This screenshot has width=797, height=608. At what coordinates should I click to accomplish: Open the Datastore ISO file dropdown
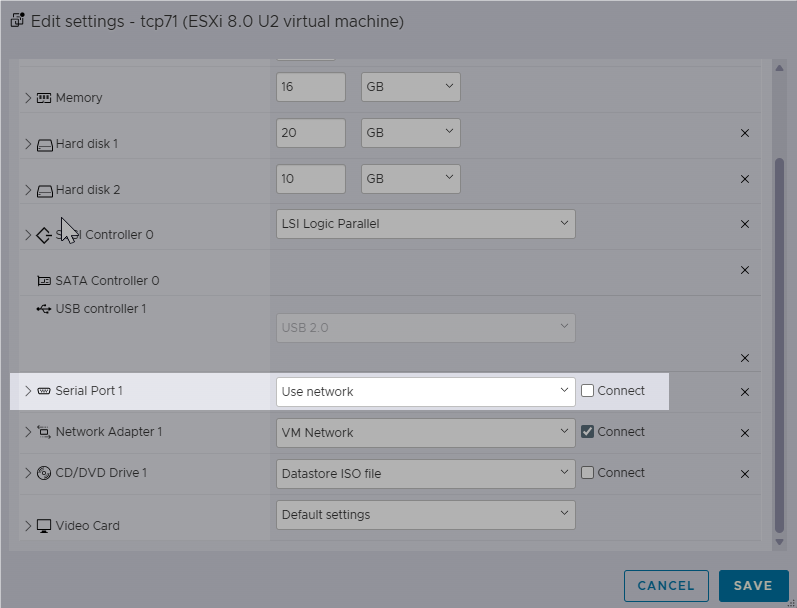pos(425,474)
